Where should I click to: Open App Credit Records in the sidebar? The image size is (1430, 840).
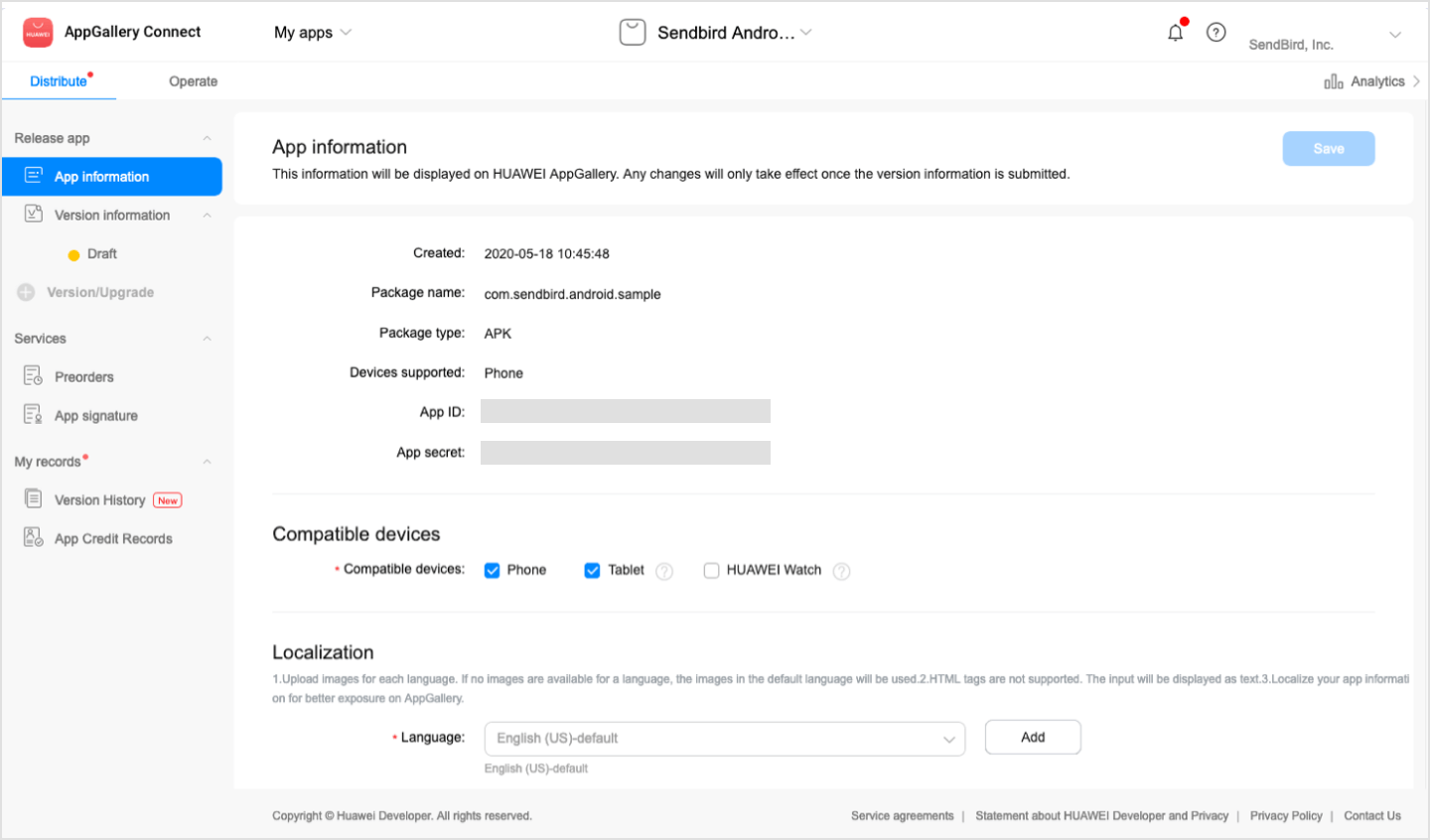(112, 538)
